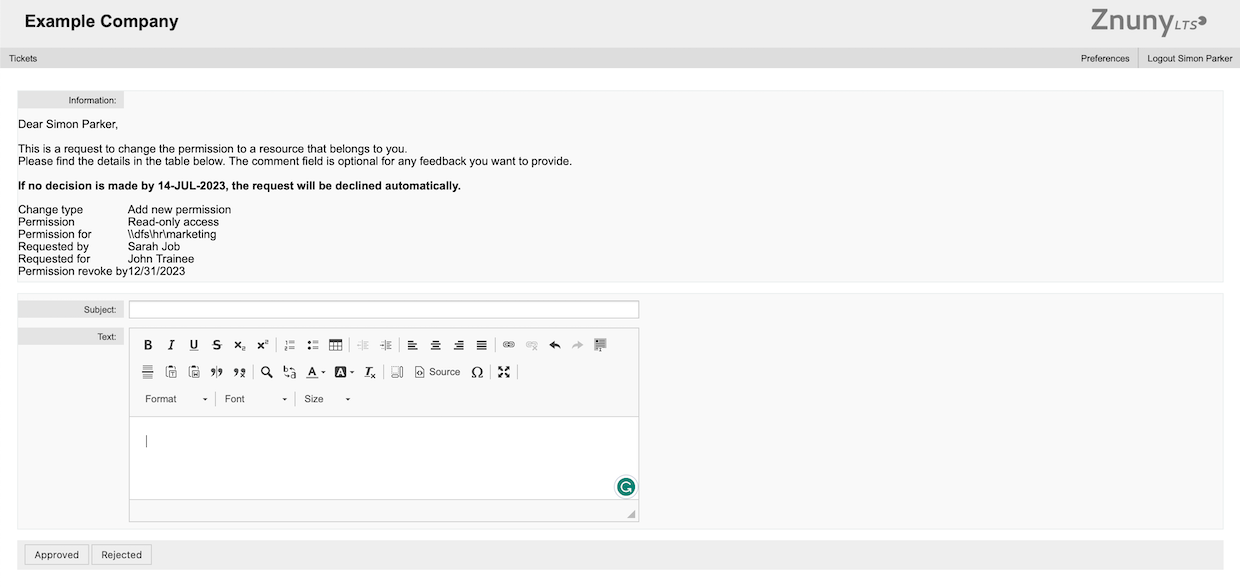Toggle underline formatting
1240x587 pixels.
pyautogui.click(x=194, y=345)
